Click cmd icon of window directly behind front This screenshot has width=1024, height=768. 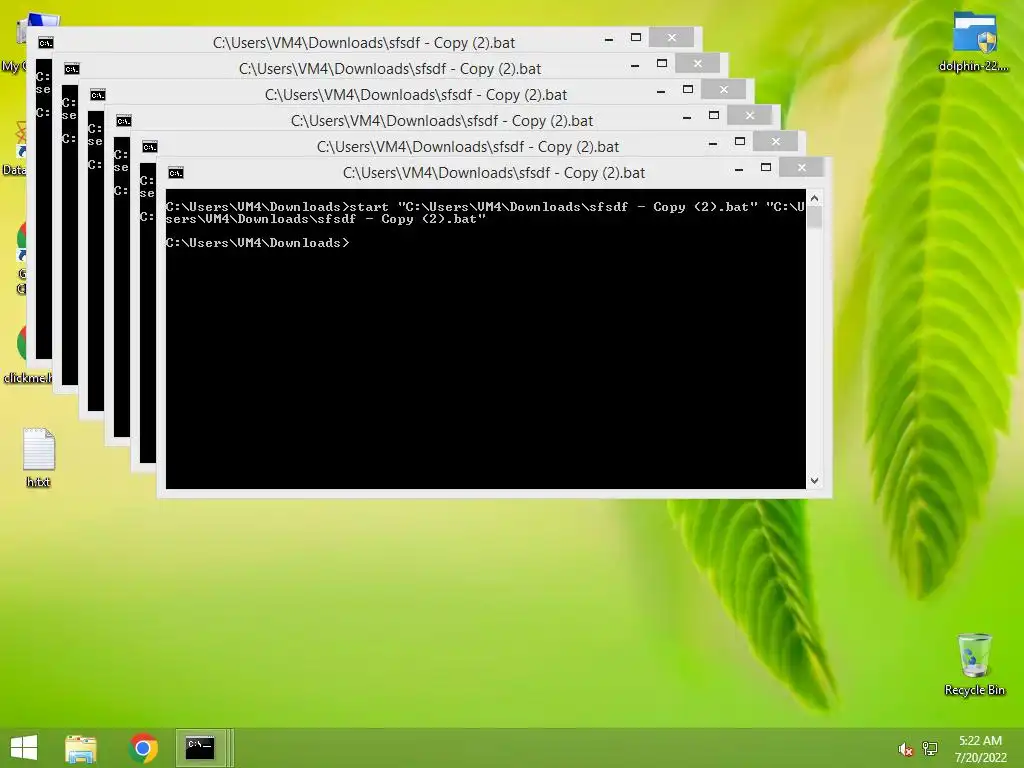[150, 148]
